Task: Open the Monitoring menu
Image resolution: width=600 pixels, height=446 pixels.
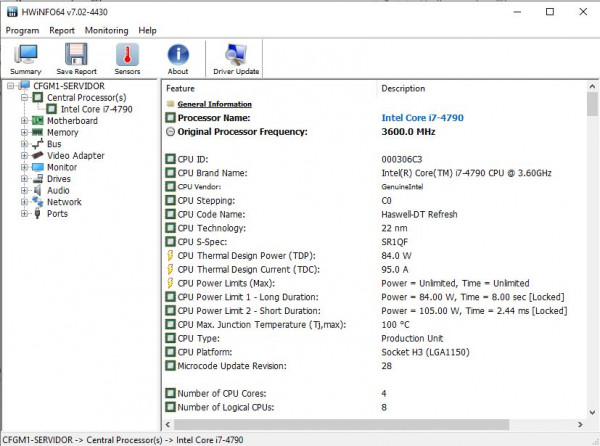Action: tap(106, 31)
